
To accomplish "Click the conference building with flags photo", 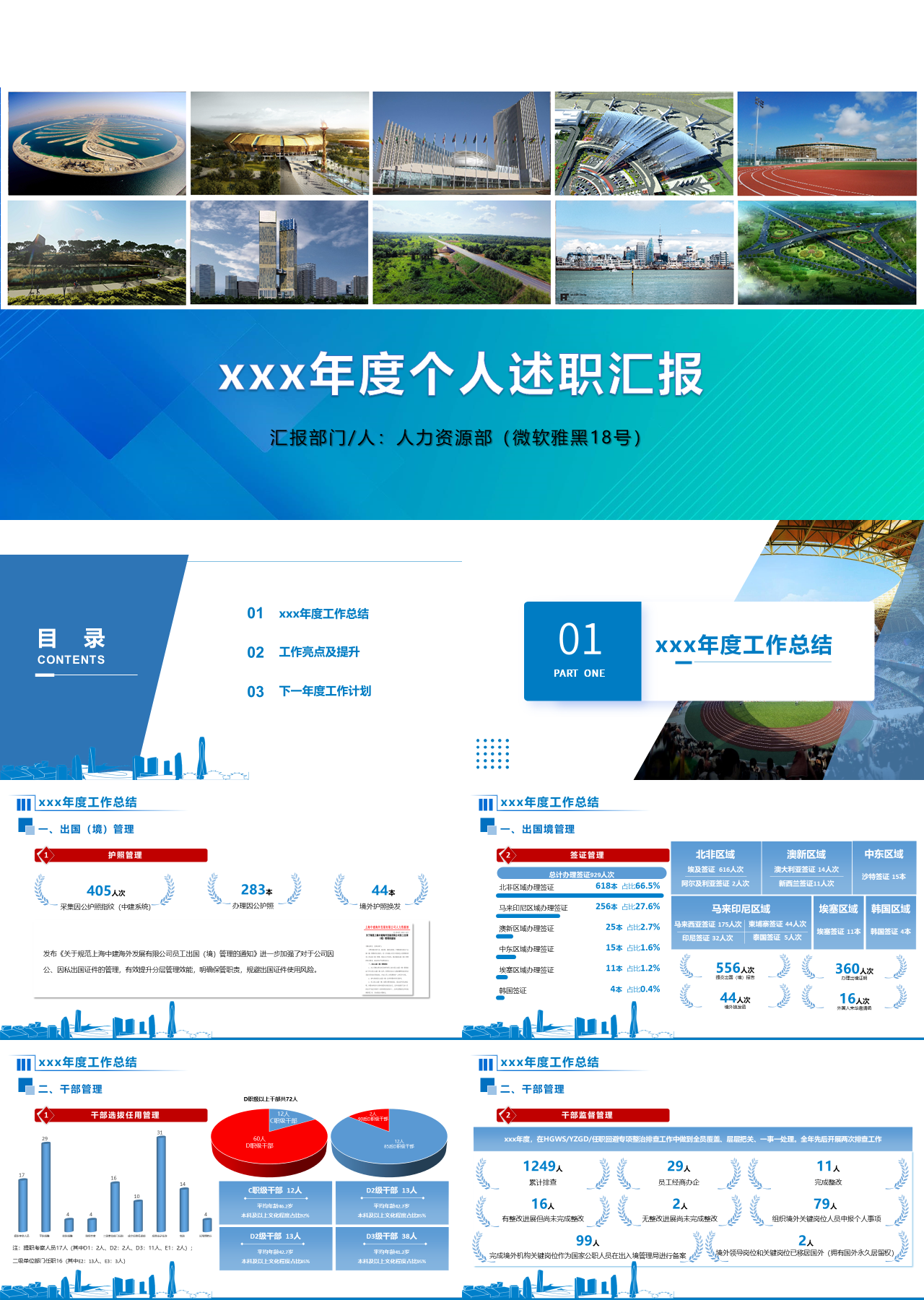I will [461, 143].
